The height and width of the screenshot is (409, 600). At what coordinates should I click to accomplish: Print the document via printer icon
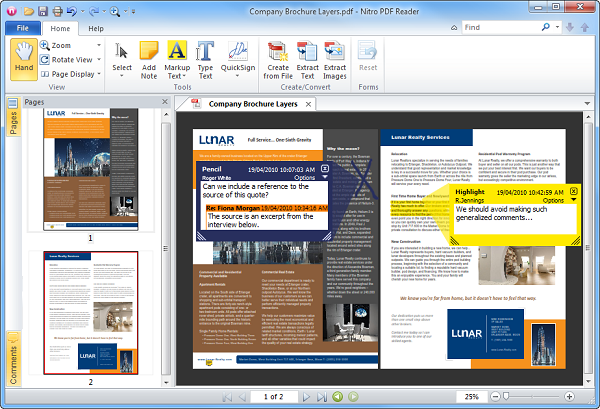57,11
